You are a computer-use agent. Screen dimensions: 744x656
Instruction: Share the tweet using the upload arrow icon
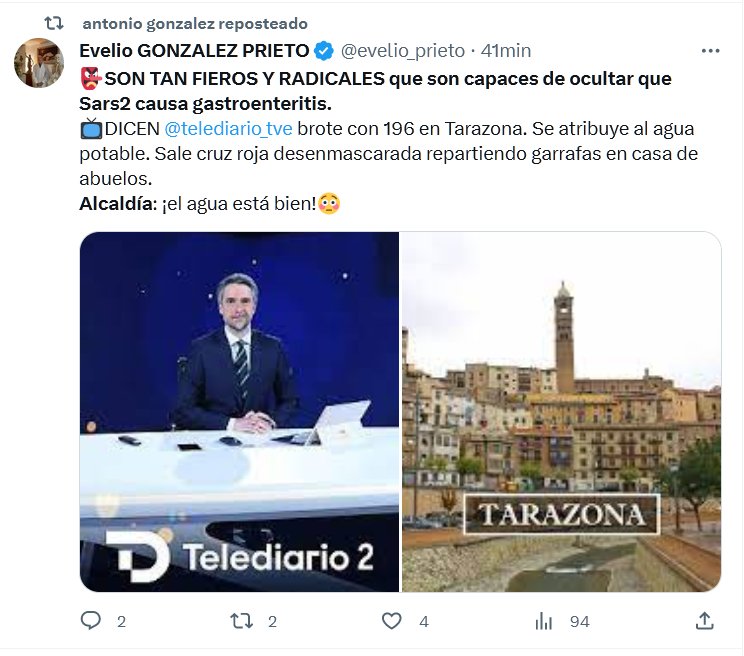point(705,620)
